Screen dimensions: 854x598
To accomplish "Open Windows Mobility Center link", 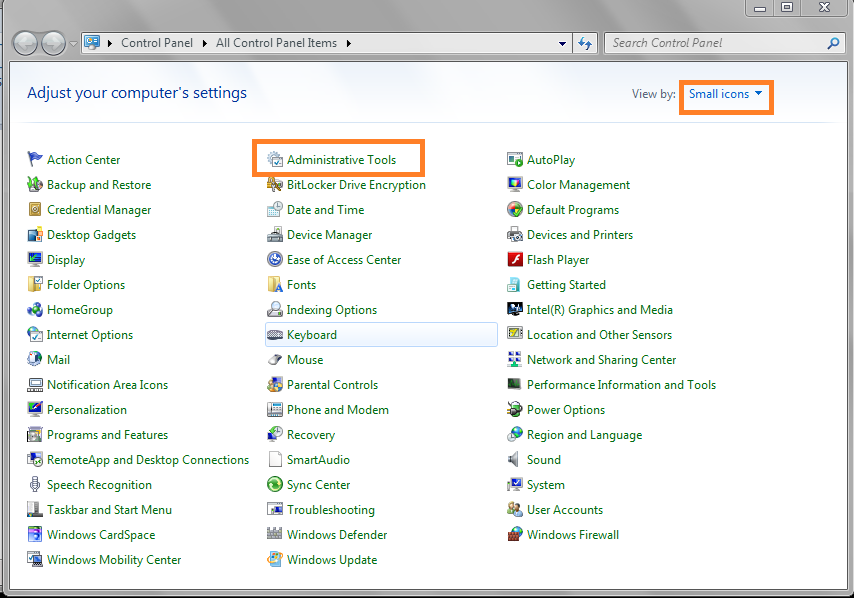I will [x=114, y=560].
